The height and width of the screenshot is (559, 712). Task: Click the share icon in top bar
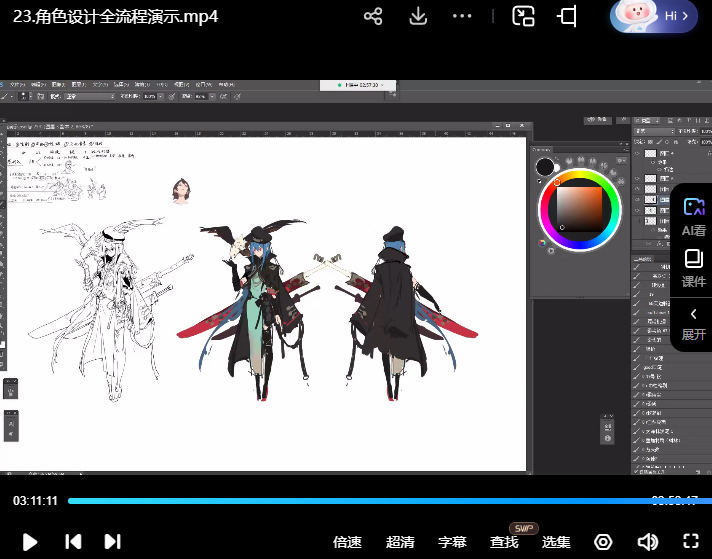pyautogui.click(x=373, y=16)
